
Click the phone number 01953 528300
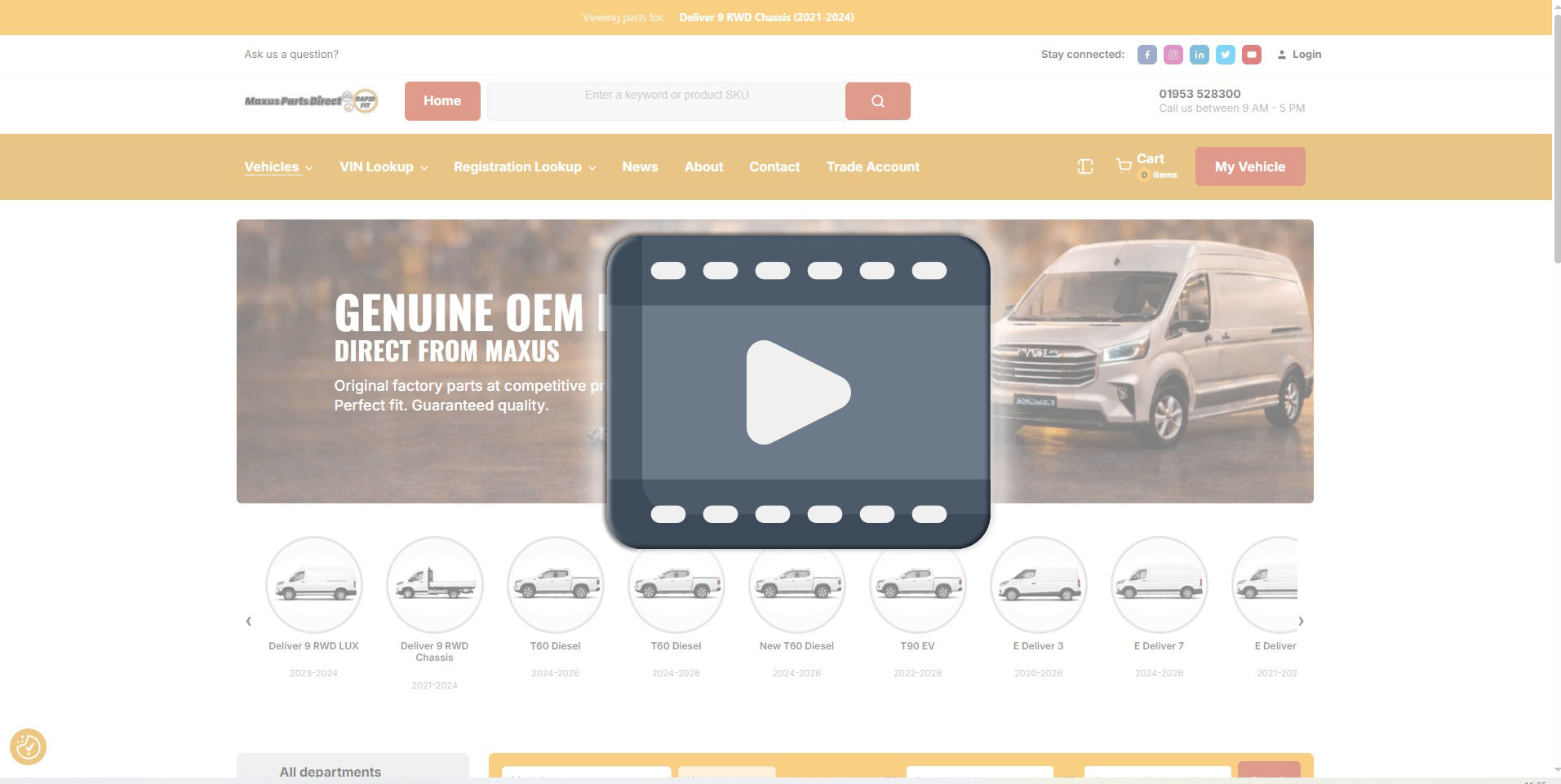[1200, 94]
